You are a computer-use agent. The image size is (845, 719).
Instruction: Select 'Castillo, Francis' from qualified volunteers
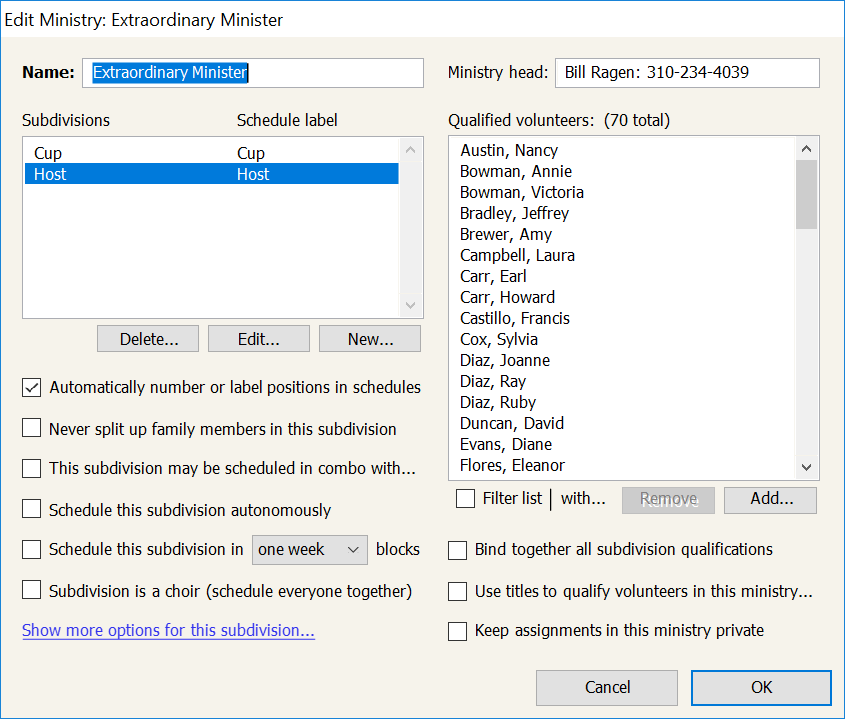point(515,318)
